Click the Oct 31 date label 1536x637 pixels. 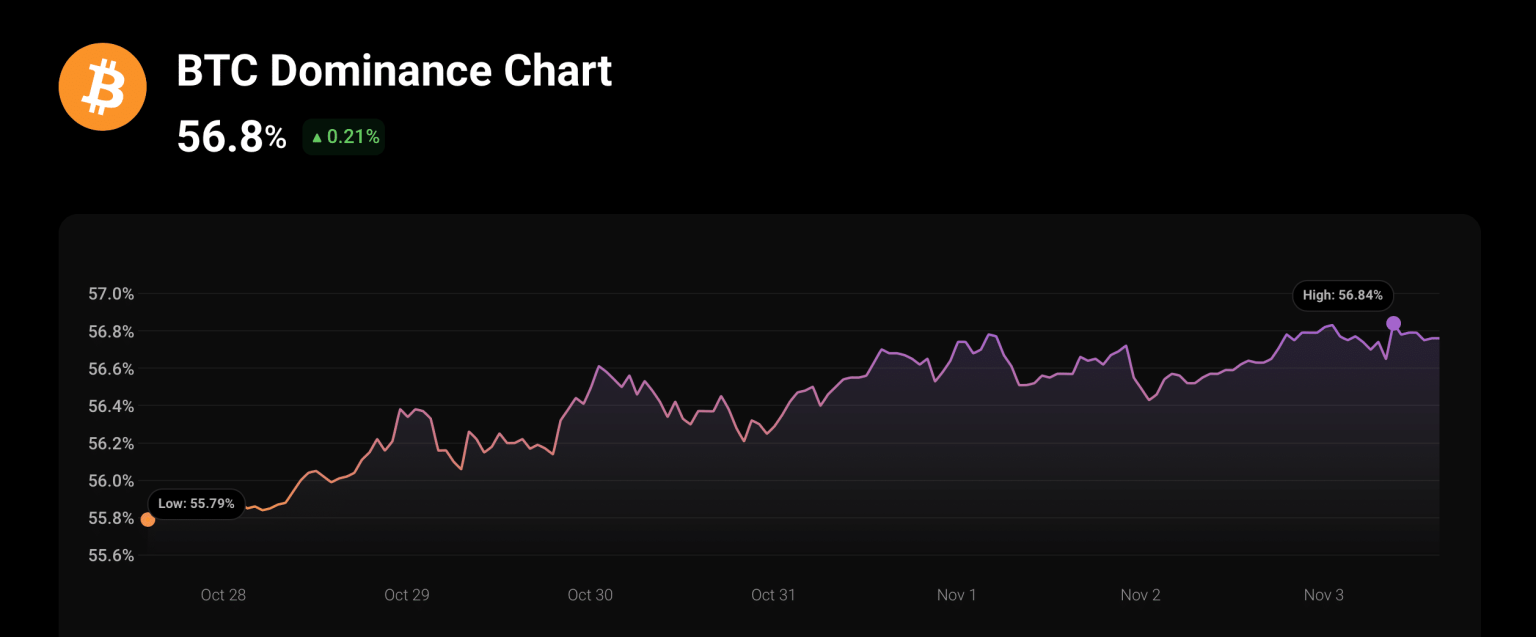773,595
